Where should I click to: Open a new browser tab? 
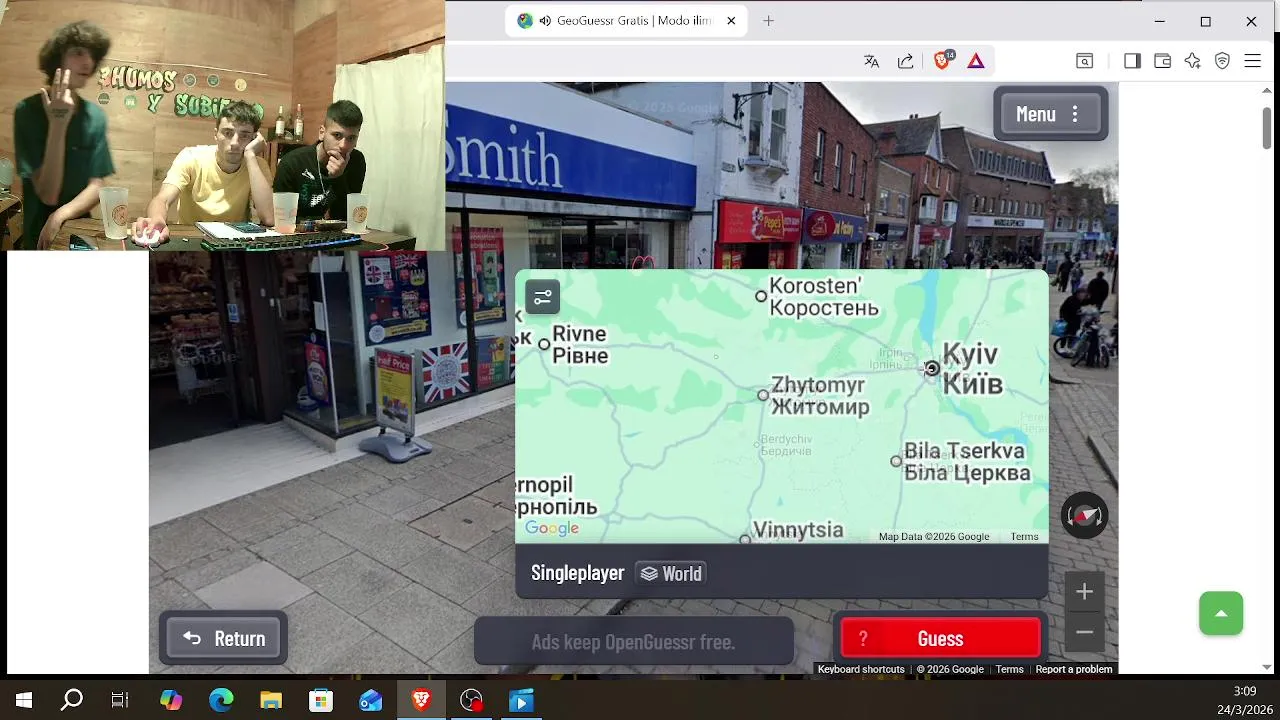coord(768,20)
